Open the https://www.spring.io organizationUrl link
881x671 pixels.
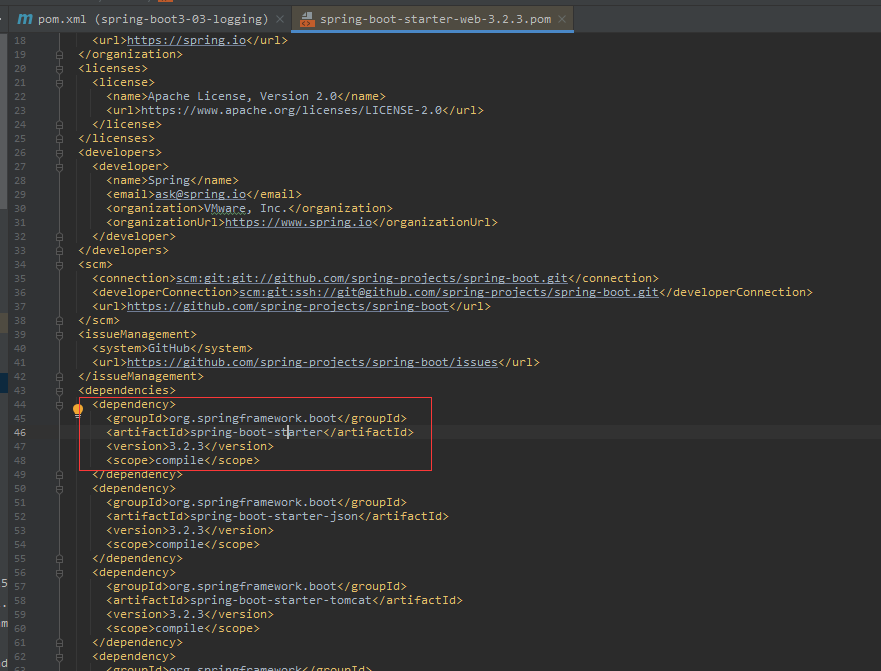(x=298, y=223)
